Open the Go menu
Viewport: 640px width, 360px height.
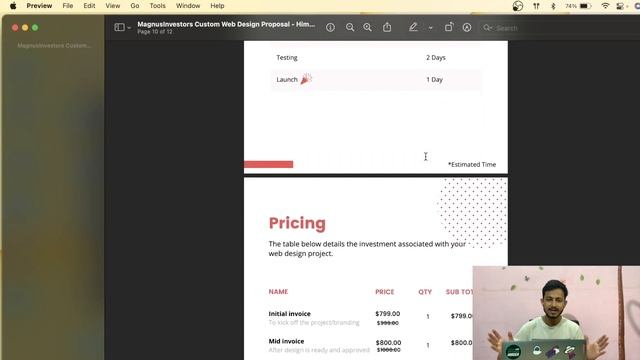click(x=135, y=6)
